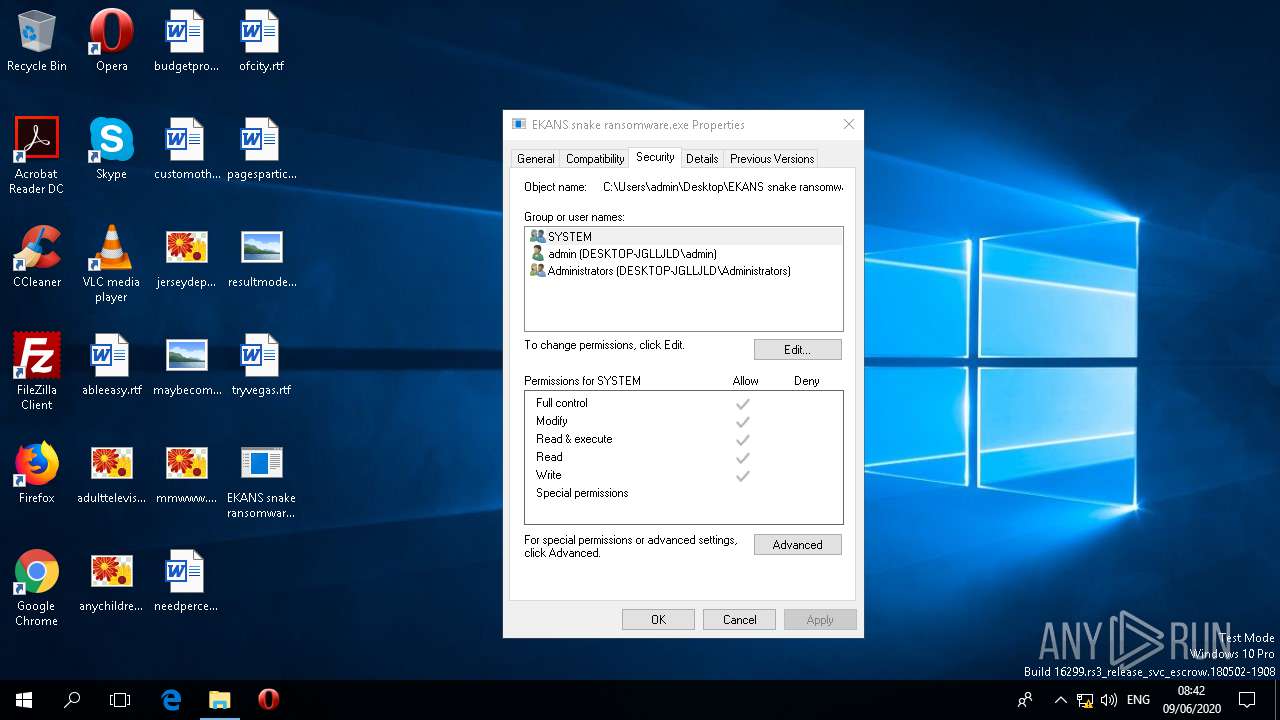
Task: Click the Modify Allow checkmark
Action: pos(742,422)
